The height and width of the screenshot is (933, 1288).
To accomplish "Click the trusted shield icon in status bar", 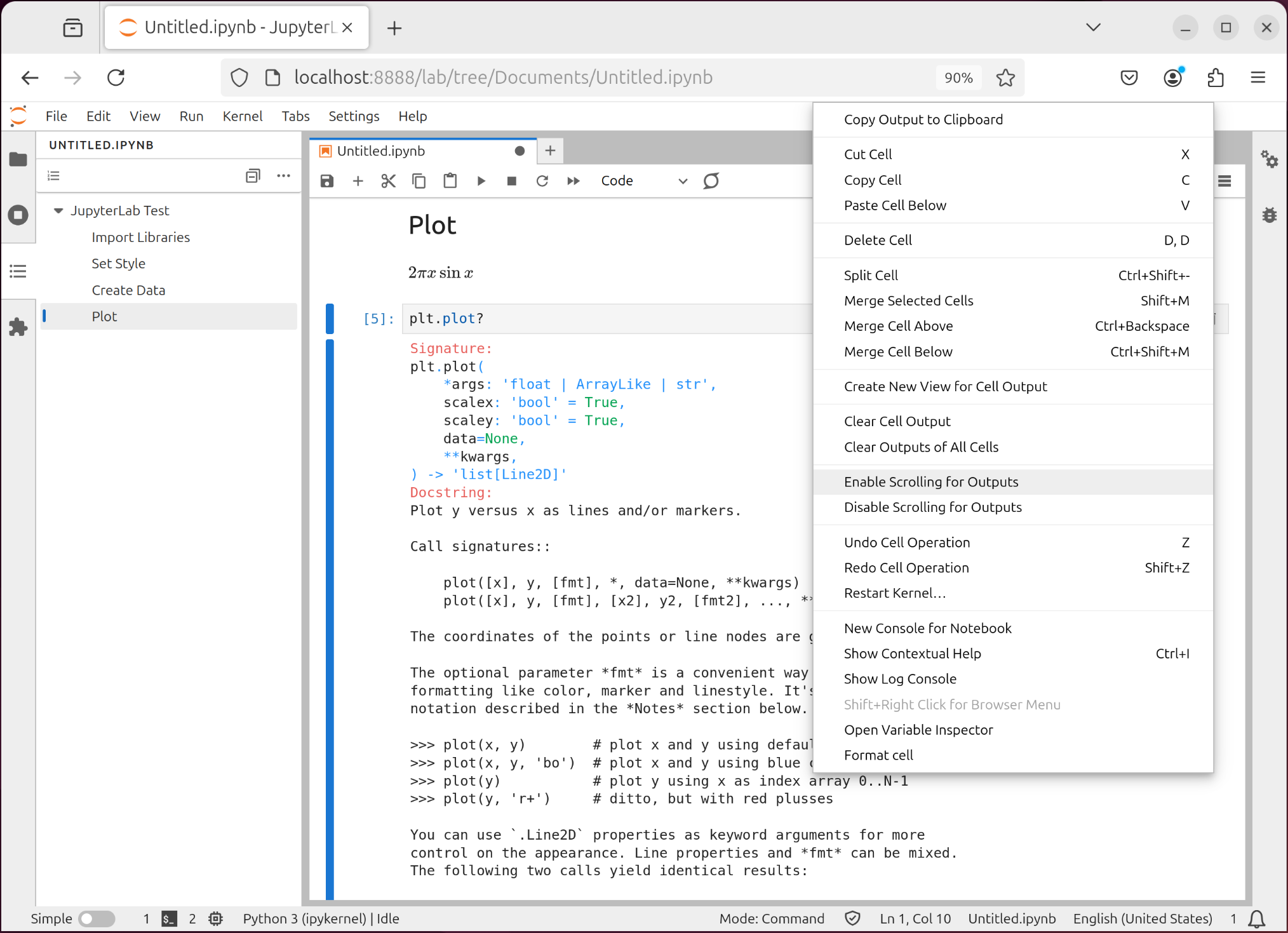I will pos(852,918).
